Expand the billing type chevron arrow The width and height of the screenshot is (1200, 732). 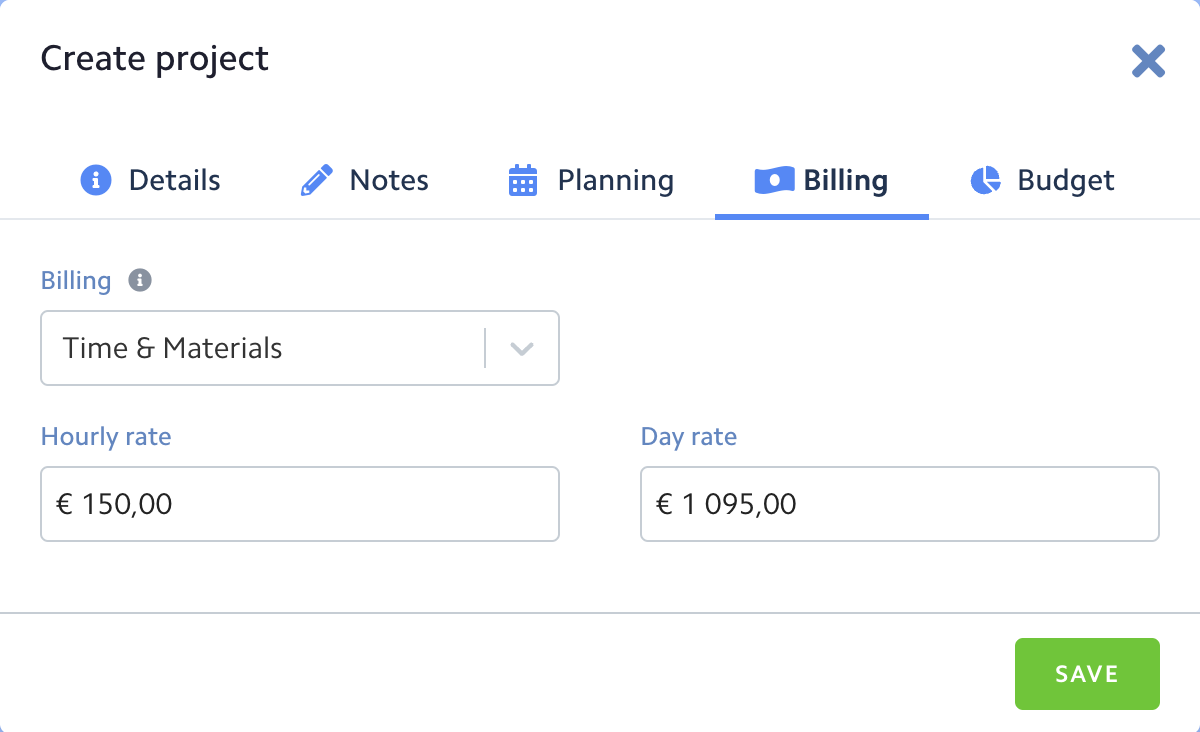pyautogui.click(x=522, y=349)
